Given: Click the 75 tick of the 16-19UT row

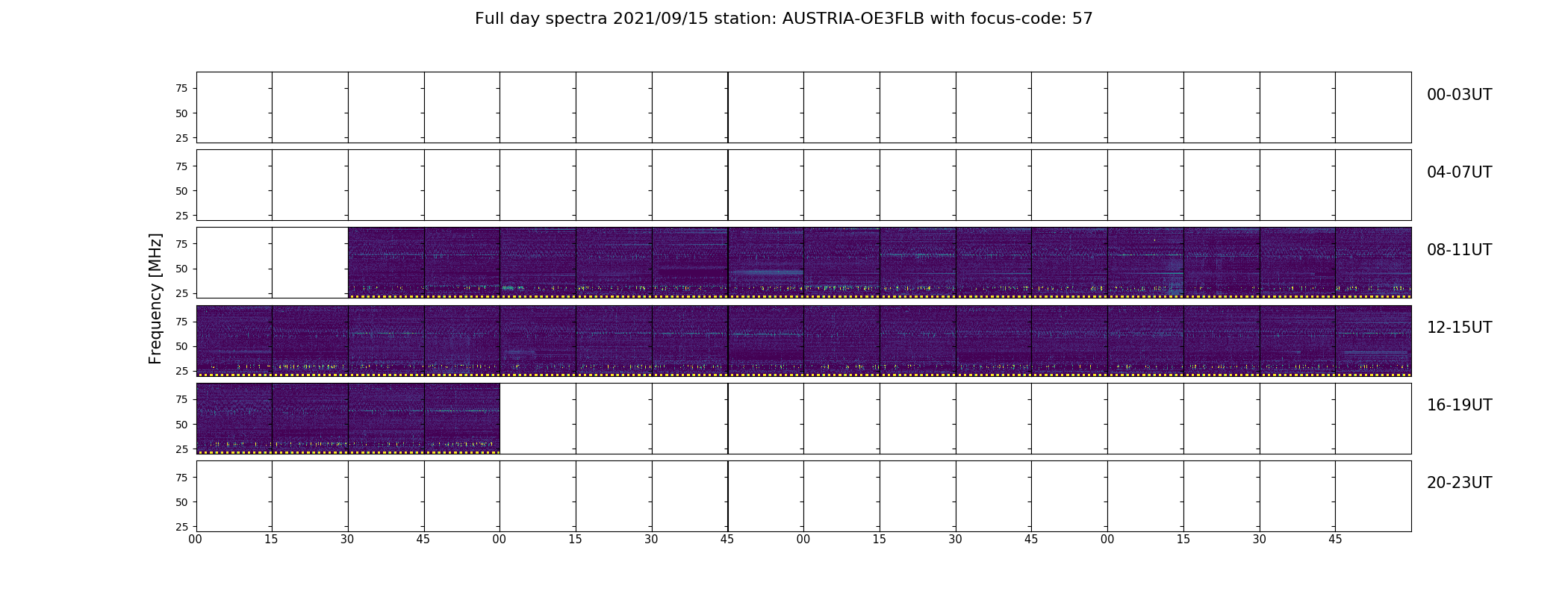Looking at the screenshot, I should pyautogui.click(x=181, y=399).
